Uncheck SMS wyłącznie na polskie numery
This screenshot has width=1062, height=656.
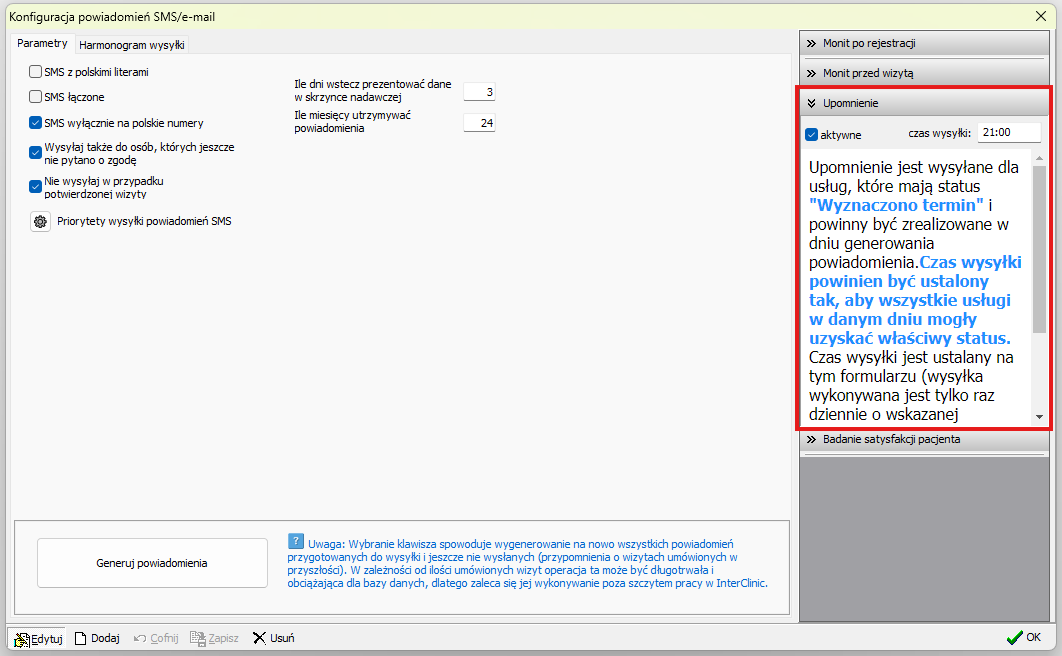tap(36, 123)
